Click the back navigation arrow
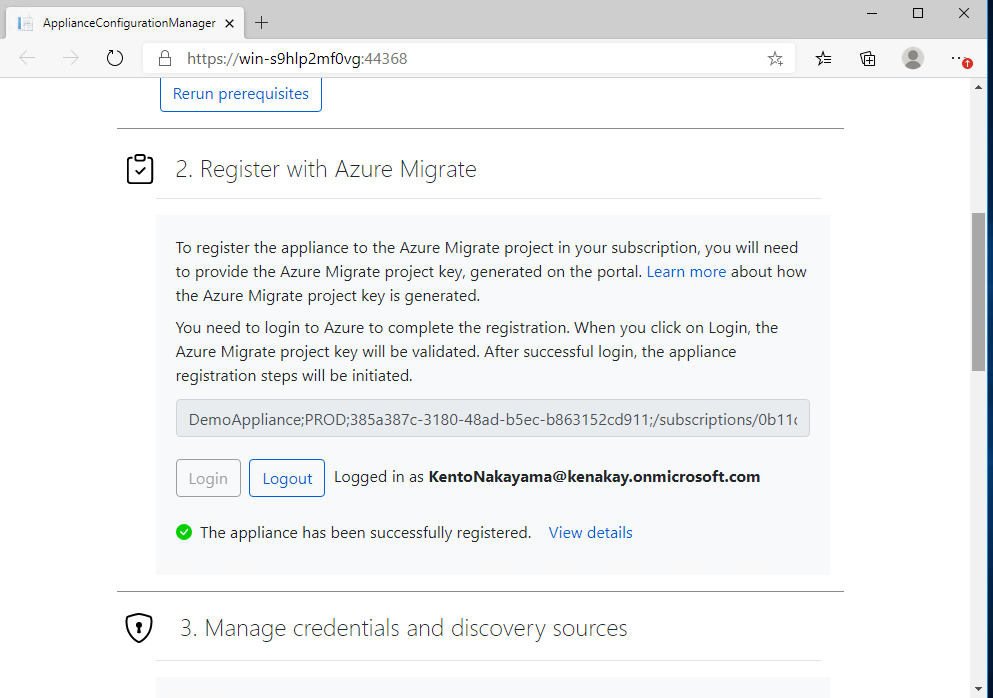This screenshot has width=993, height=698. click(x=27, y=58)
